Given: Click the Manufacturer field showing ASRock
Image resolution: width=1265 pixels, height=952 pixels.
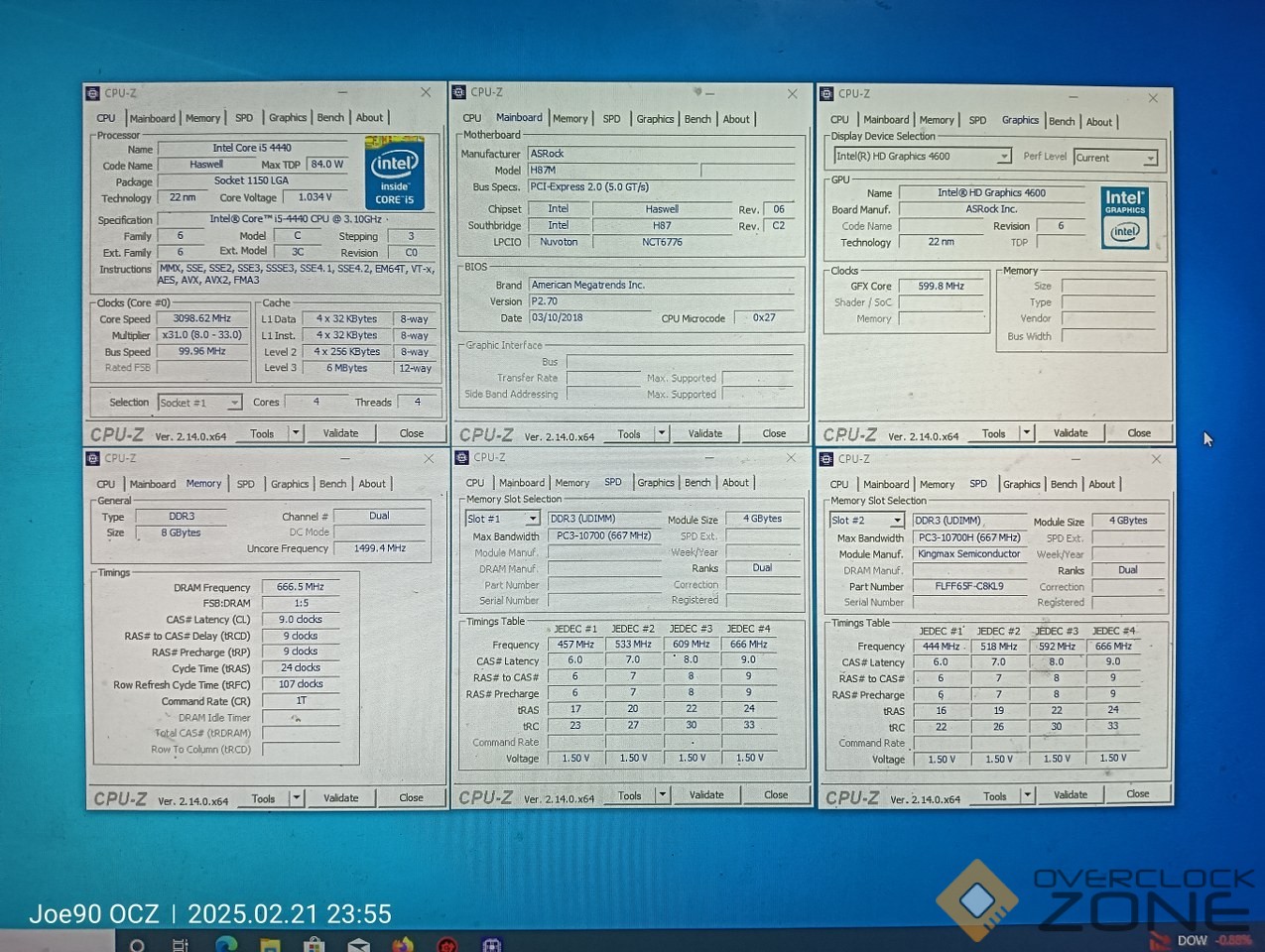Looking at the screenshot, I should pos(662,154).
